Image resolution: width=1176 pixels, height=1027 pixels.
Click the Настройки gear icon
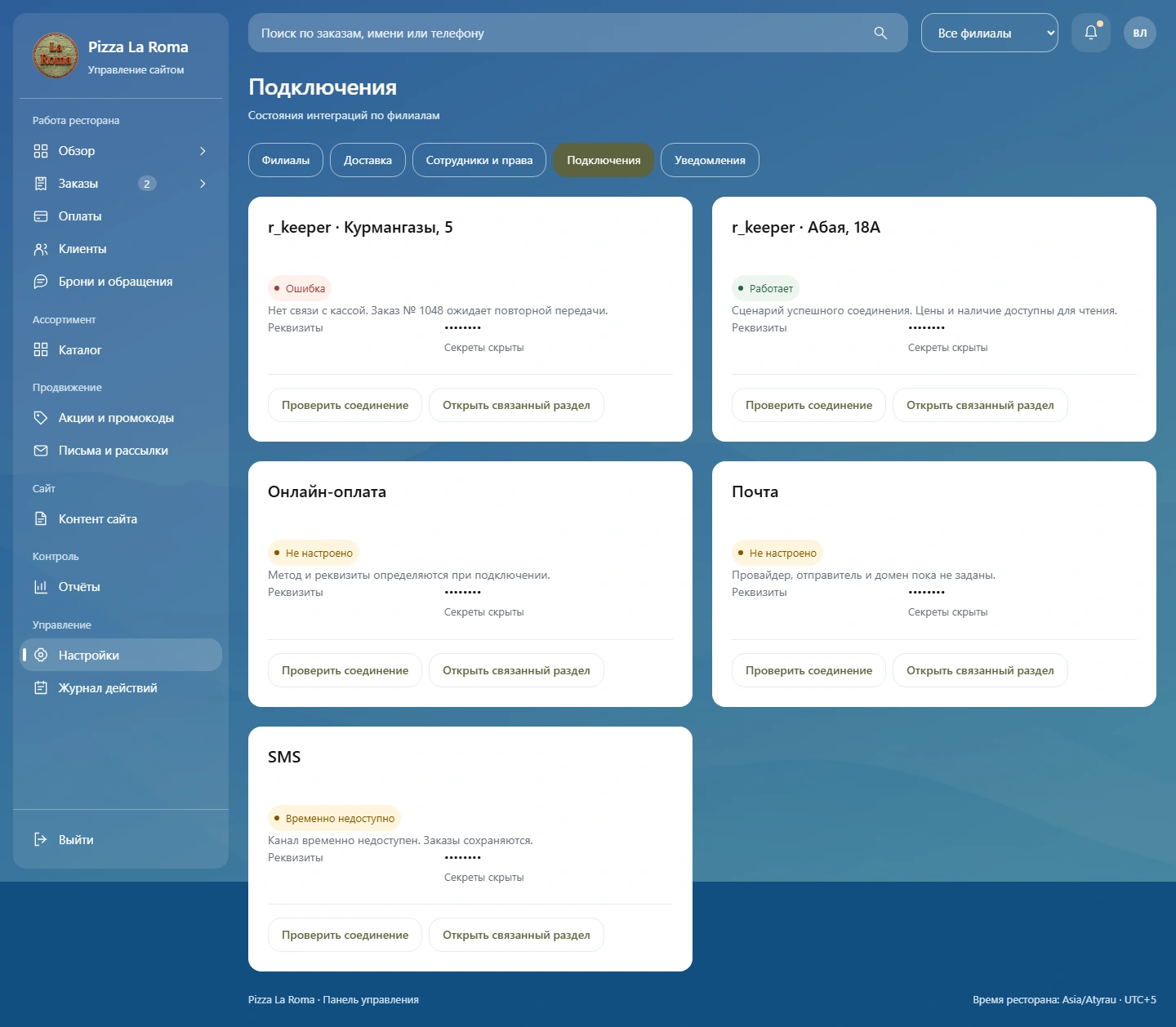41,656
